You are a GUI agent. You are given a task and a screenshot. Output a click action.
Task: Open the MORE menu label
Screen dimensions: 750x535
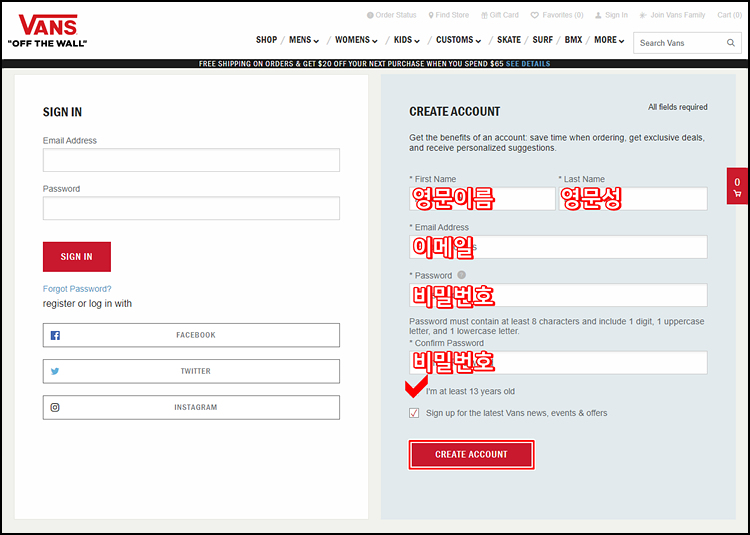pos(605,40)
